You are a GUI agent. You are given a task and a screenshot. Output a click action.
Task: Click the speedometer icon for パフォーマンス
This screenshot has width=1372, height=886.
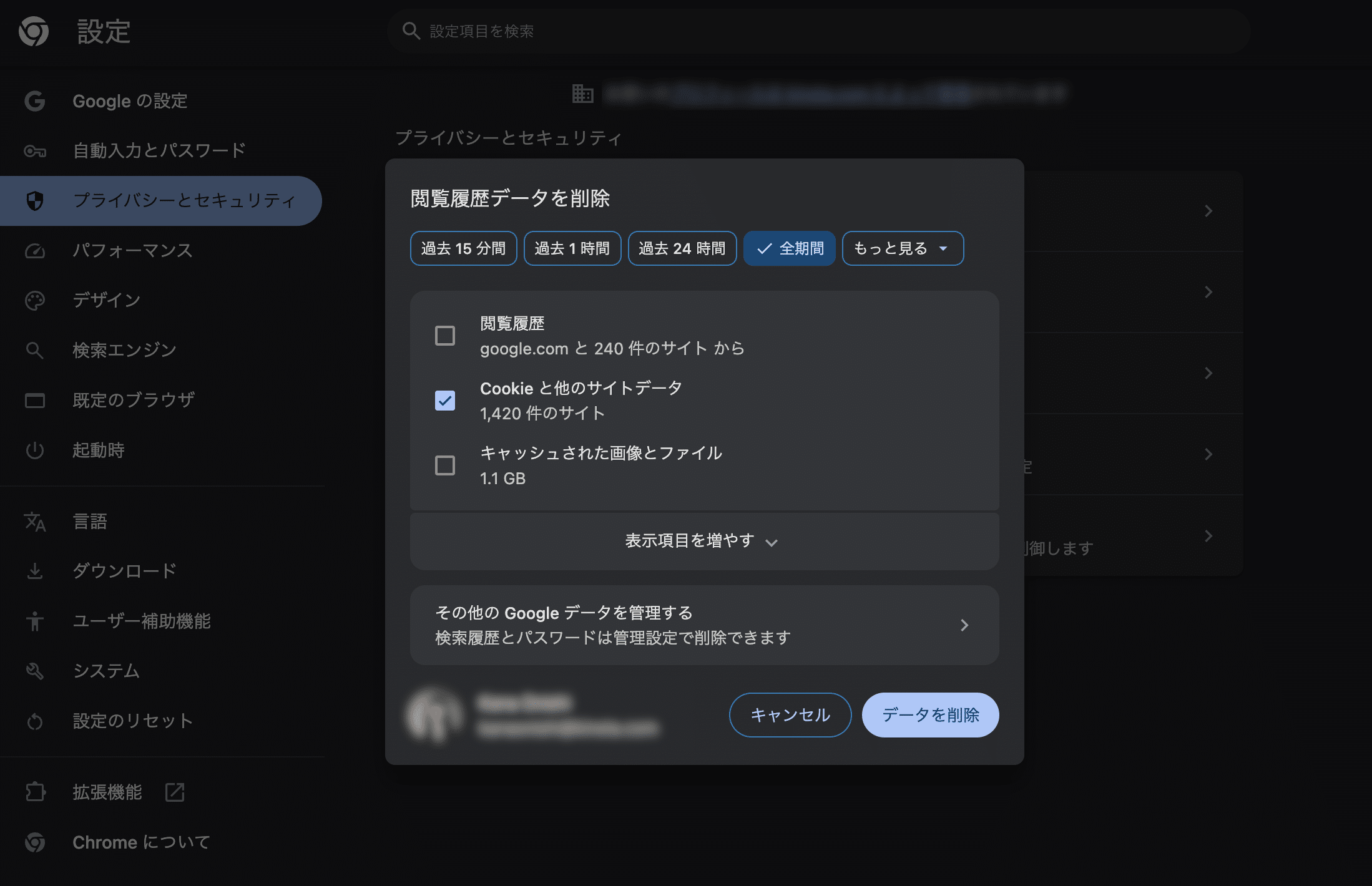[35, 251]
